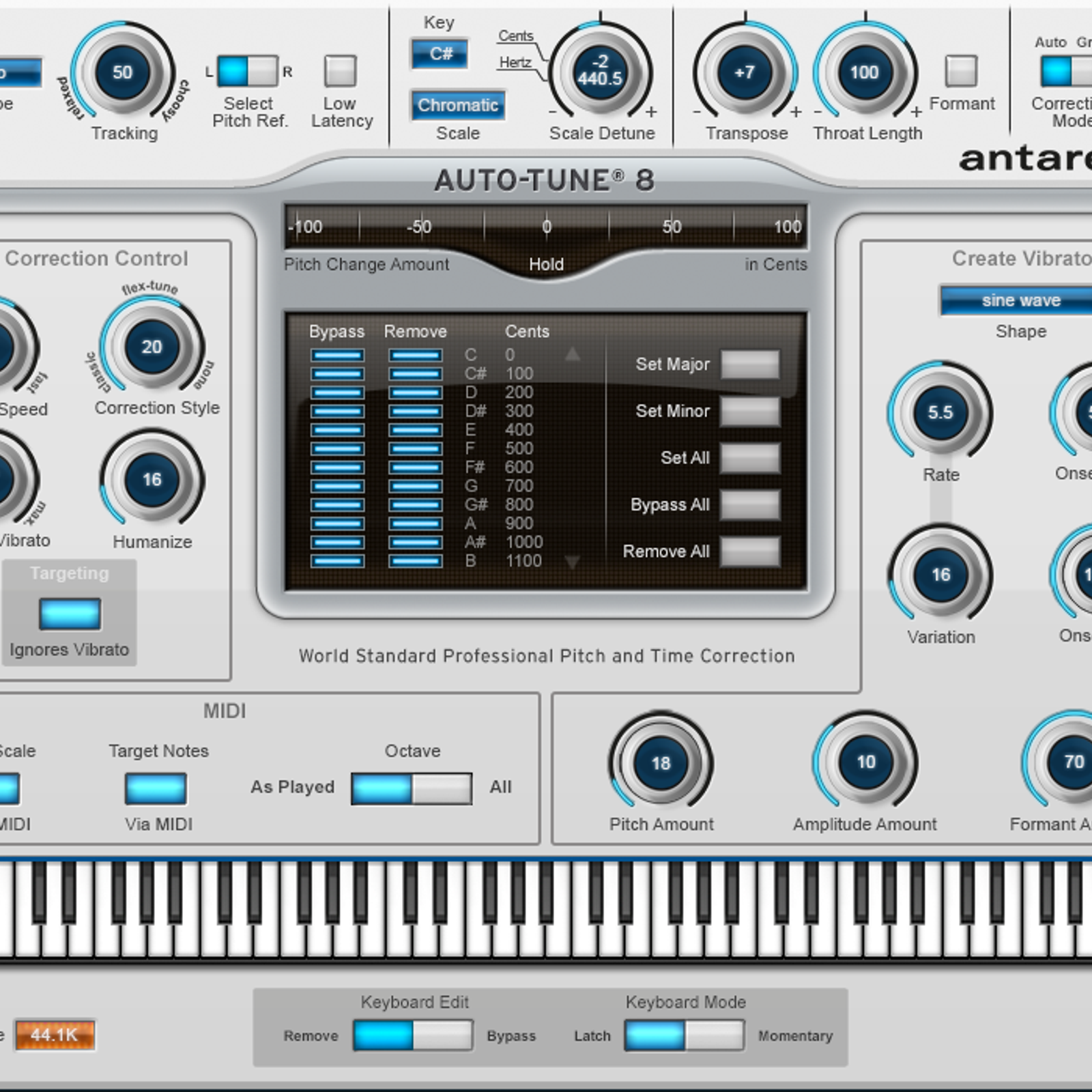Click the Hertz label by Scale Detune

pos(515,63)
